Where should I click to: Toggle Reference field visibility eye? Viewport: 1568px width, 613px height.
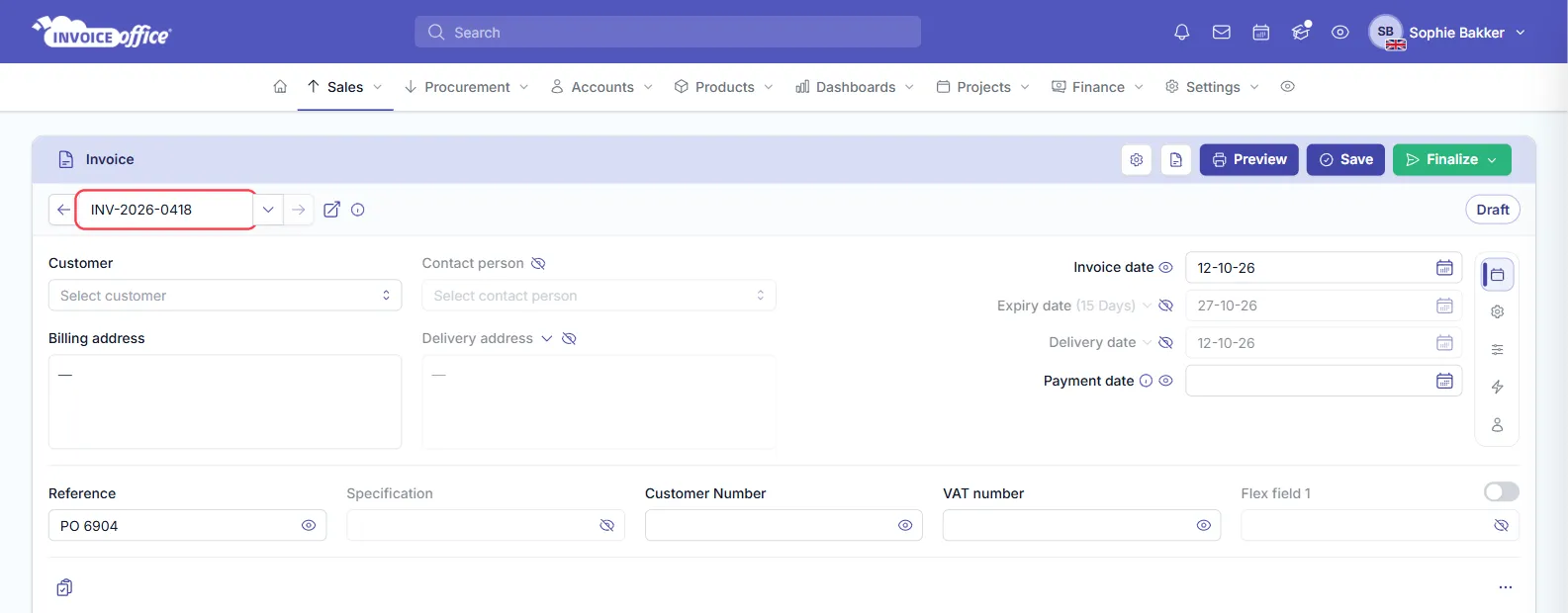pyautogui.click(x=309, y=526)
